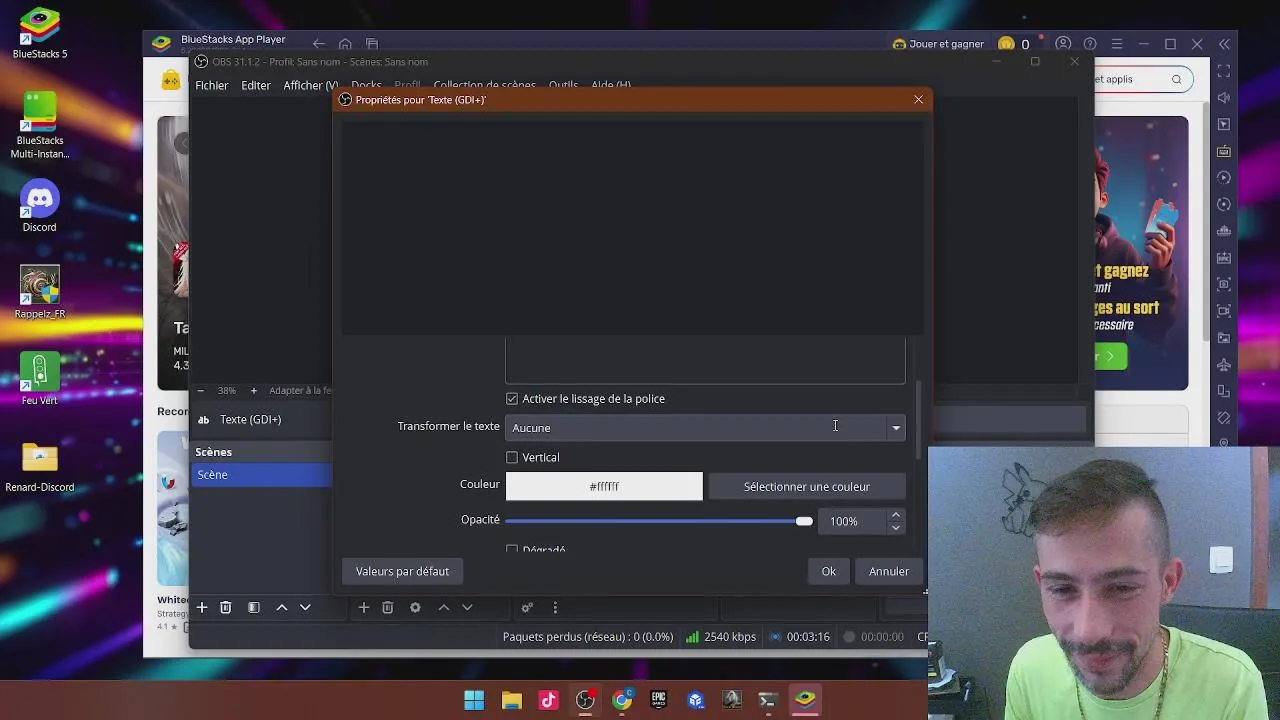Zoom in the OBS preview with plus

[253, 391]
